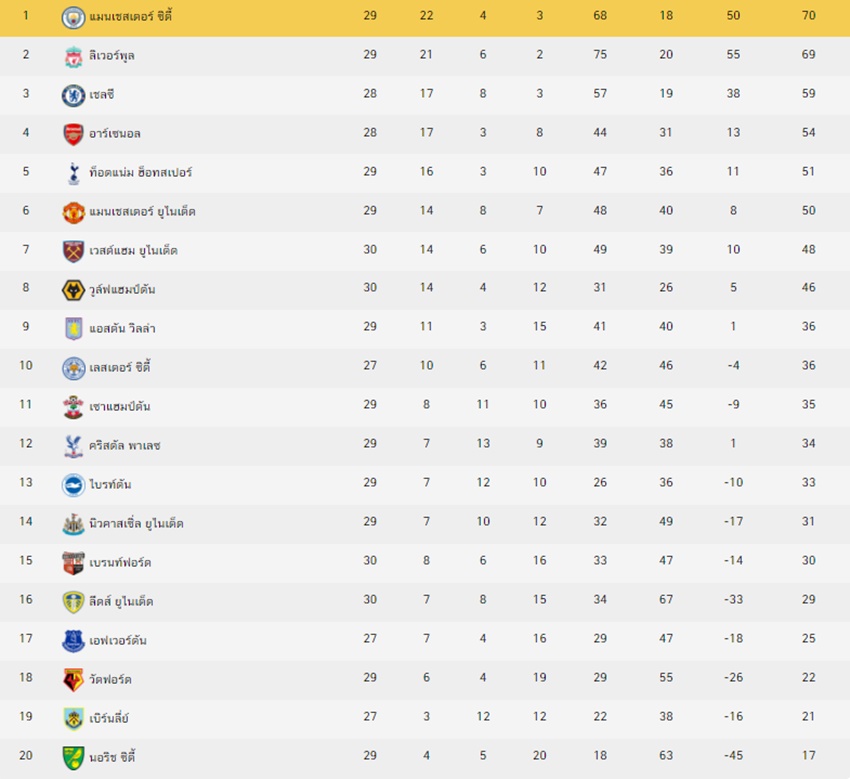Click the Leicester City crest
This screenshot has height=779, width=850.
(x=73, y=368)
